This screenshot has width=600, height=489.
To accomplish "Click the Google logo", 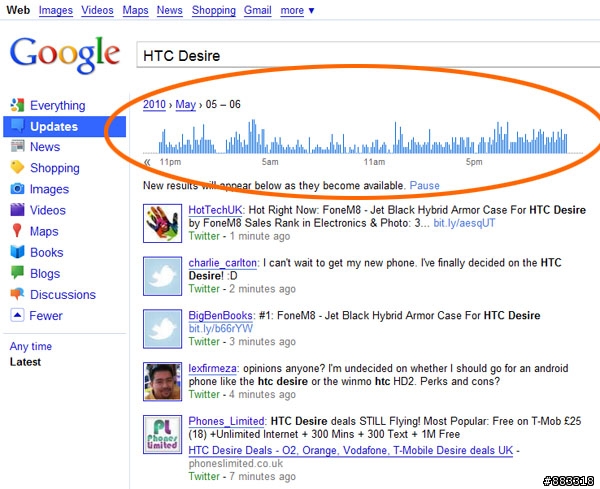I will 65,55.
